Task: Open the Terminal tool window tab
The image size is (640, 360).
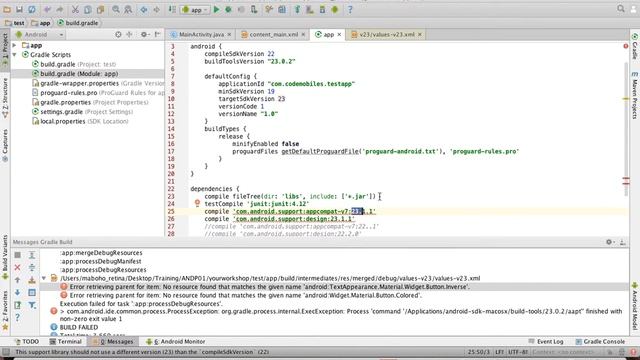Action: [66, 342]
